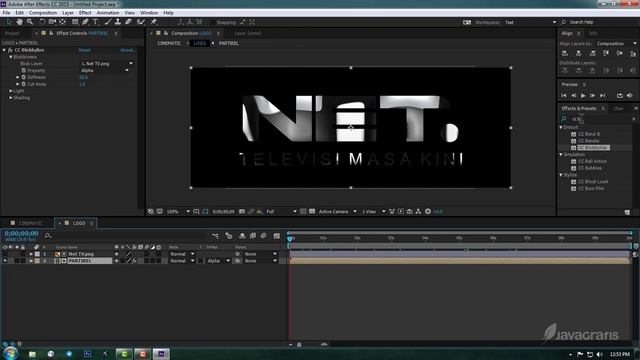Screen dimensions: 640x360
Task: Click the Windows Start orb
Action: point(10,353)
